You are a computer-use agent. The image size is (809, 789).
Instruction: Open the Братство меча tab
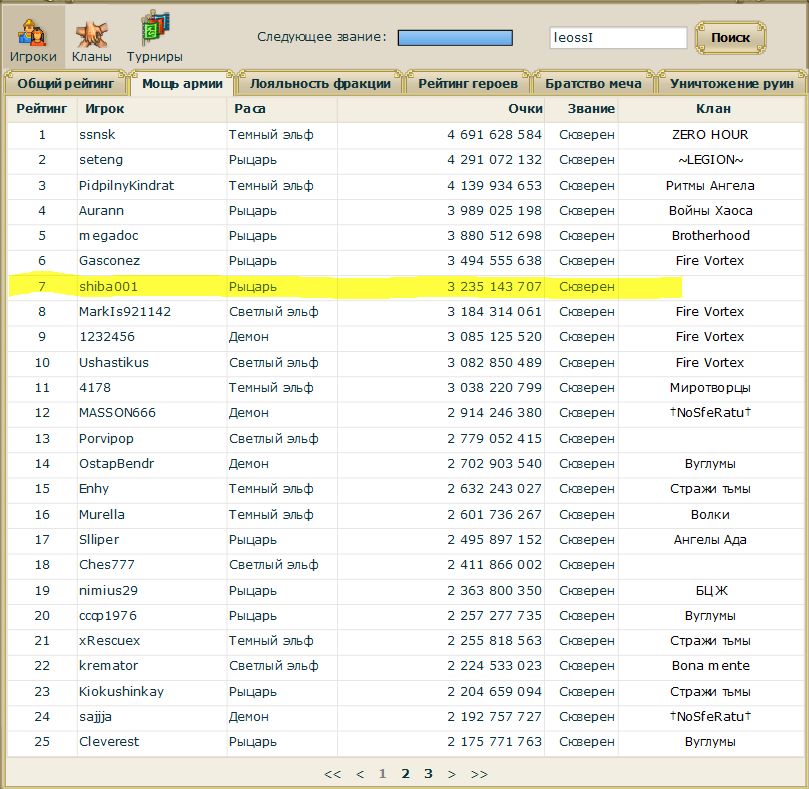593,84
